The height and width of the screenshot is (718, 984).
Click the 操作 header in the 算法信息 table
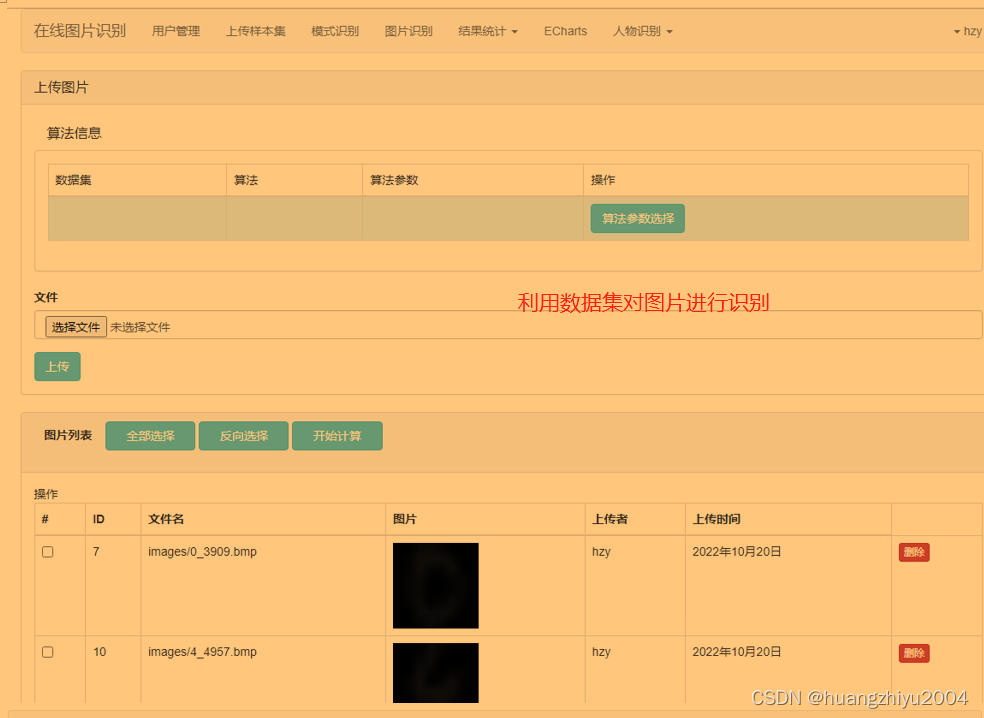602,180
